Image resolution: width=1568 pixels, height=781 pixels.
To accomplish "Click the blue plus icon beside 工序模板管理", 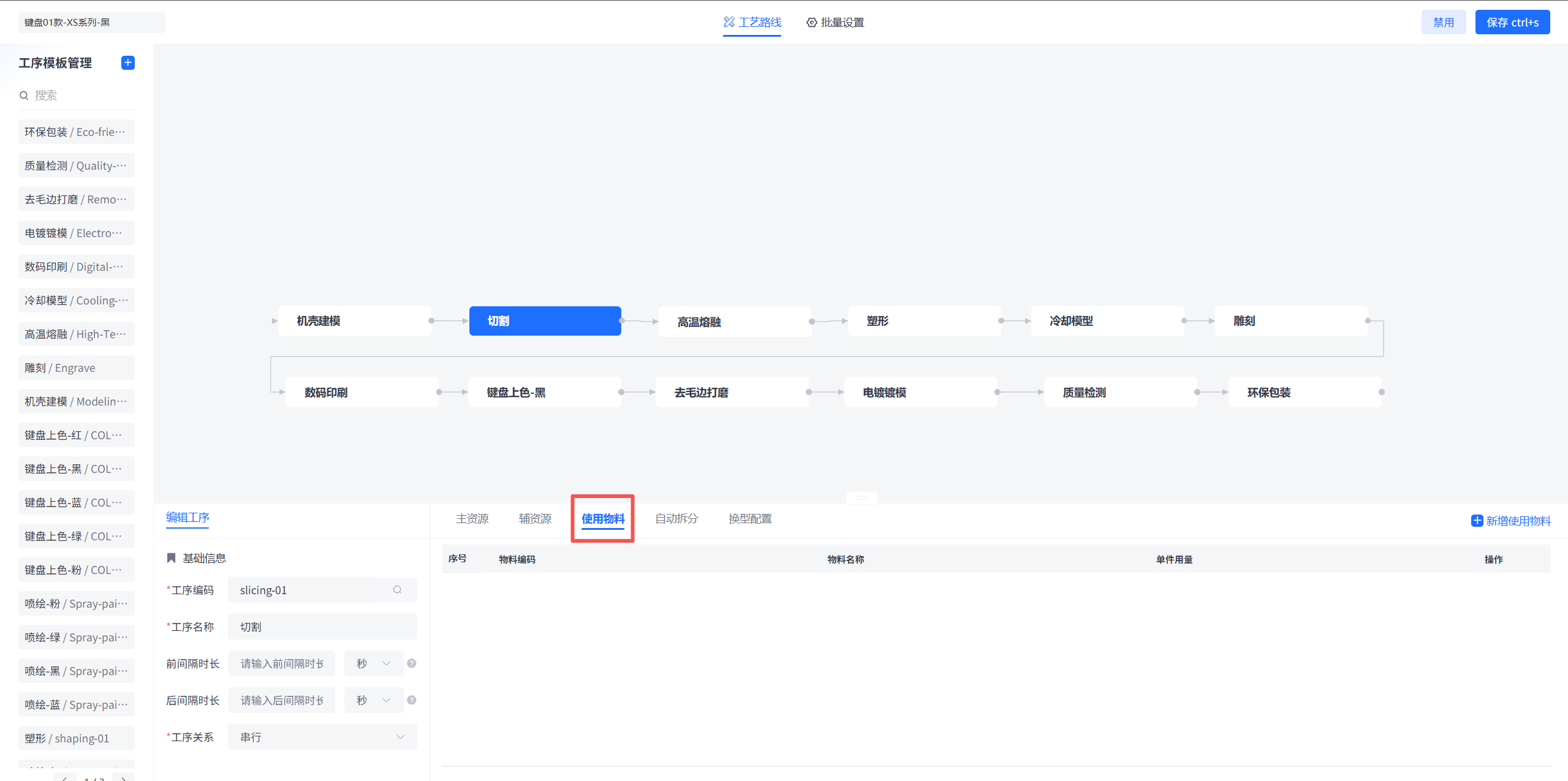I will (127, 63).
